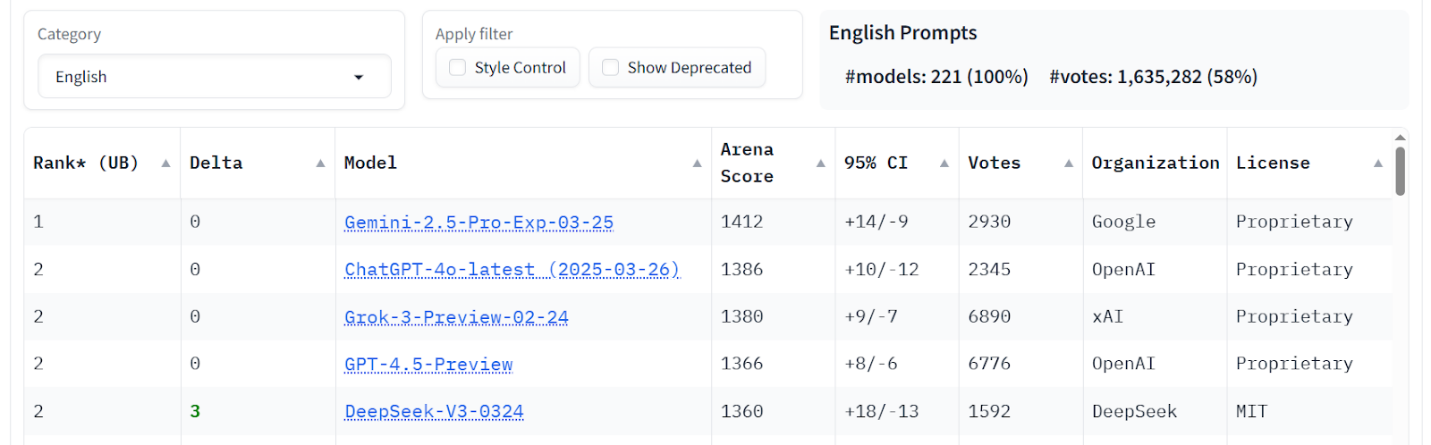Sort by the License column arrow
This screenshot has width=1431, height=445.
pyautogui.click(x=1378, y=163)
